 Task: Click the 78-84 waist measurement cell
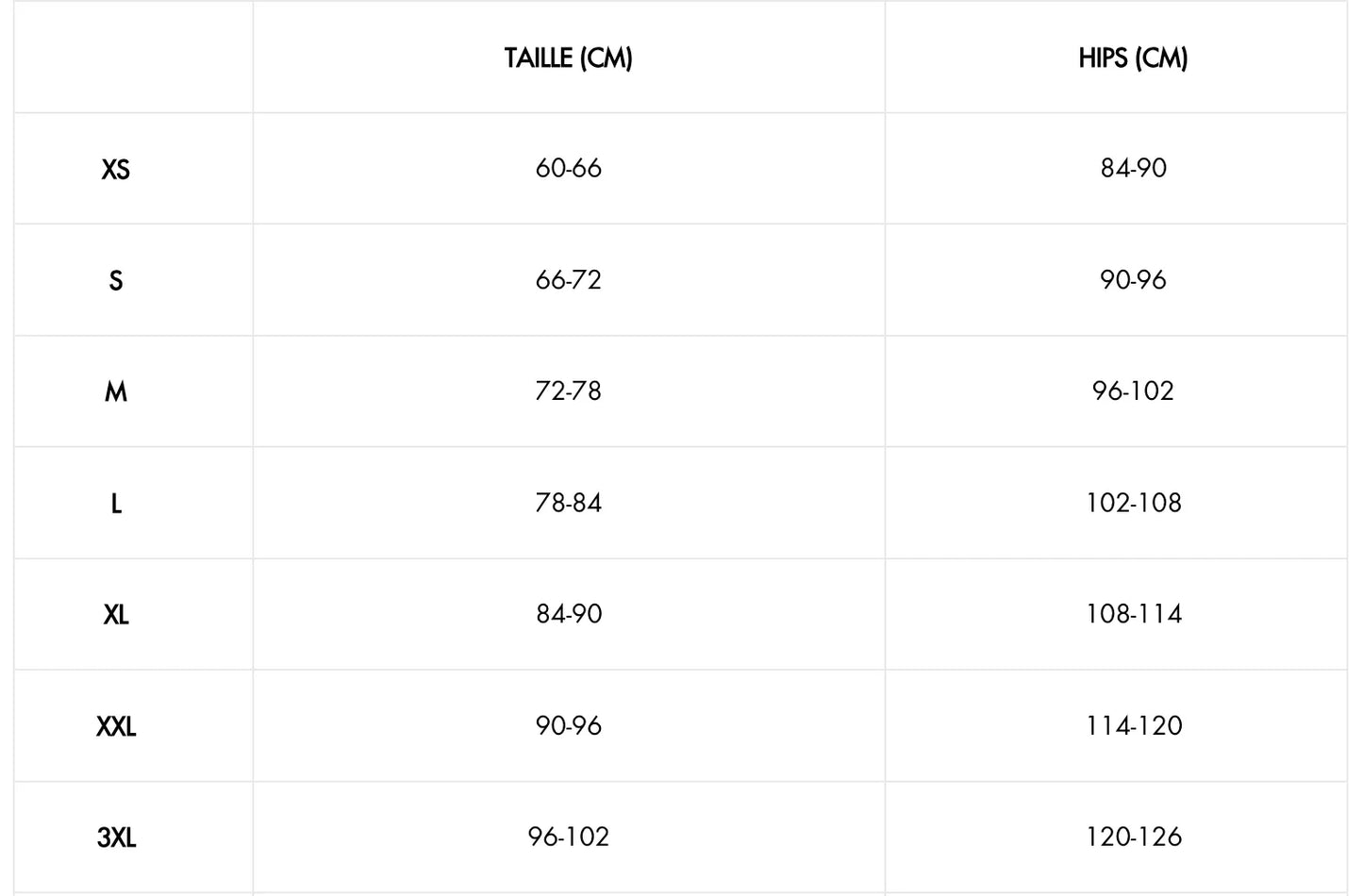coord(568,503)
